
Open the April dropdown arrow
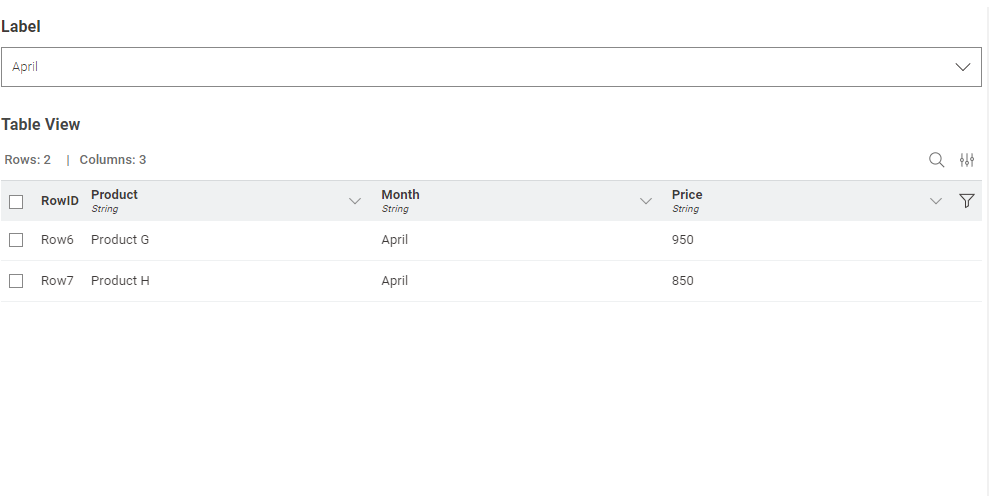[963, 67]
